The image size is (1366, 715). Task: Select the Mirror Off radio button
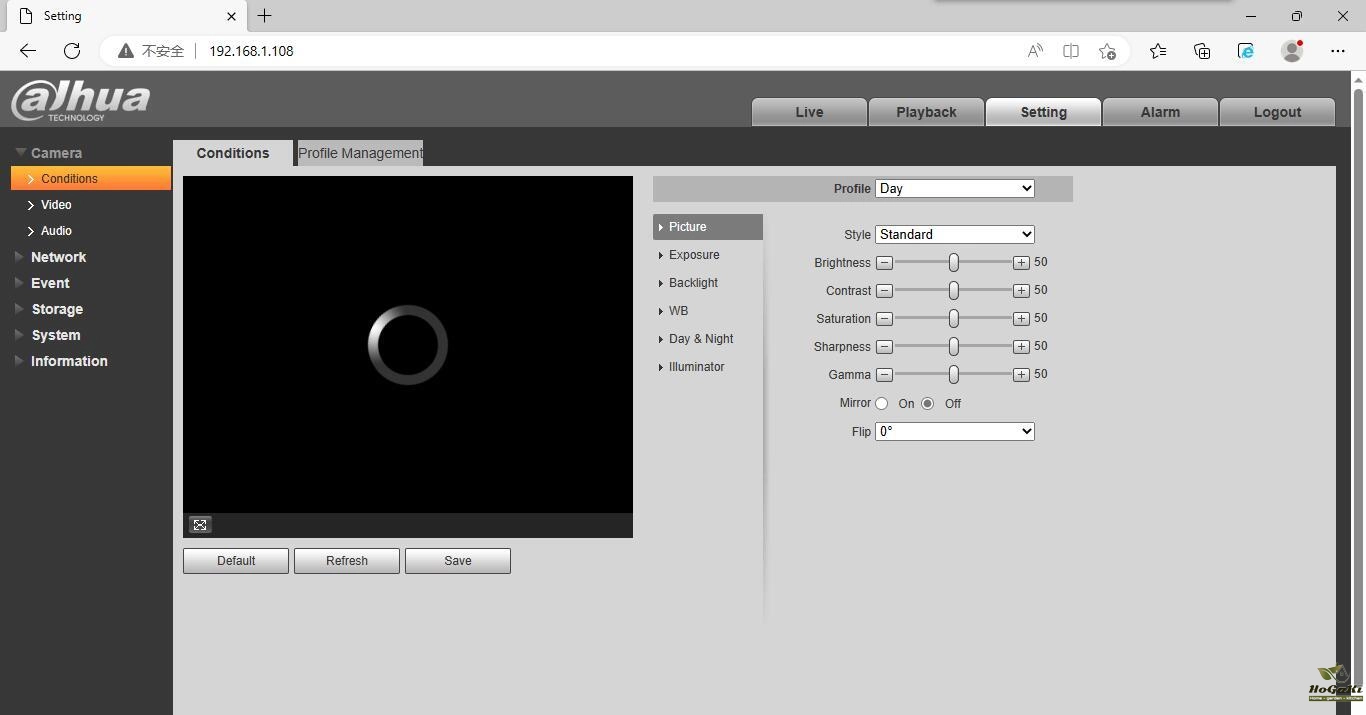(928, 404)
